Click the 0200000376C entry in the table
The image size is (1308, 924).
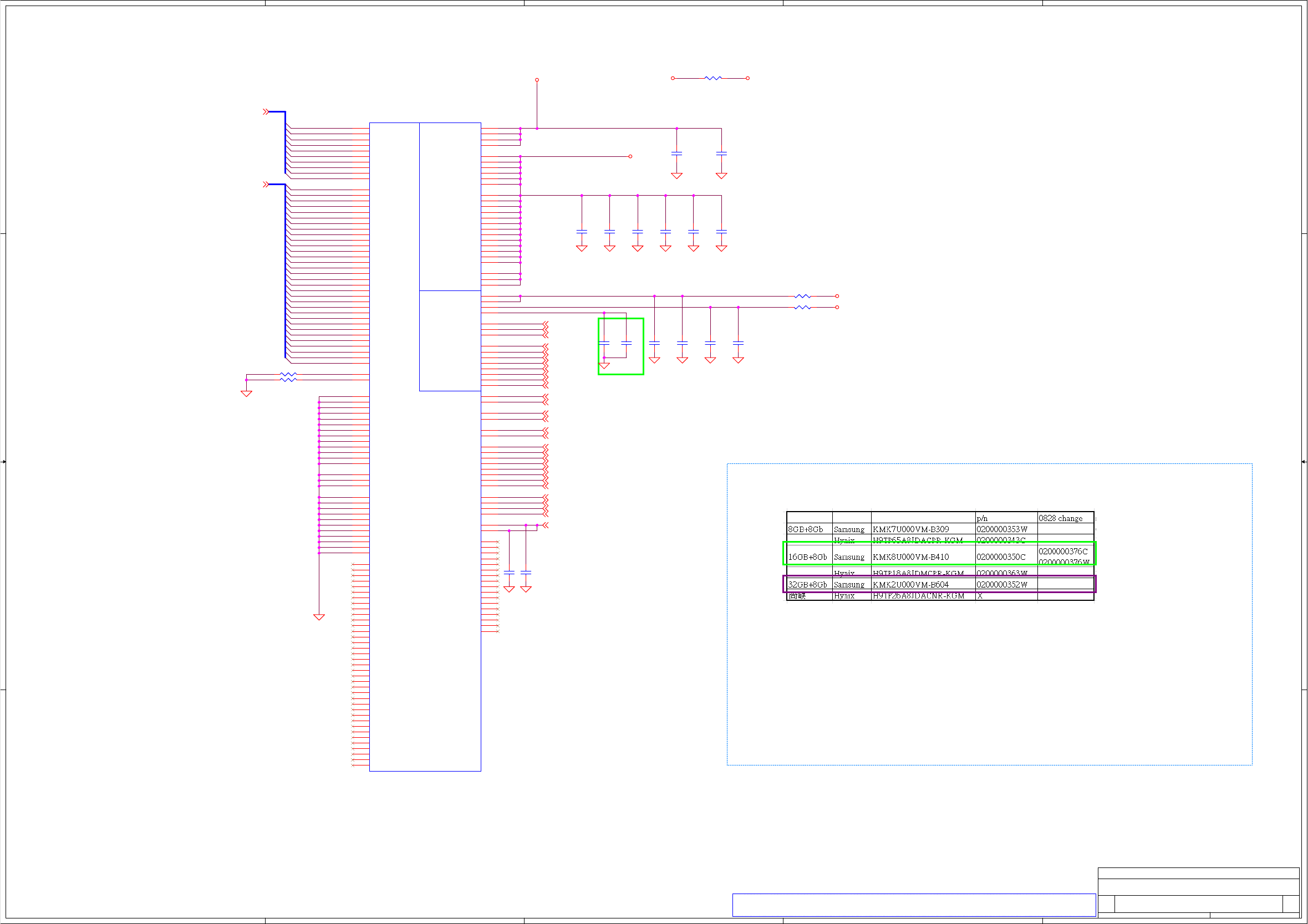[x=1063, y=552]
